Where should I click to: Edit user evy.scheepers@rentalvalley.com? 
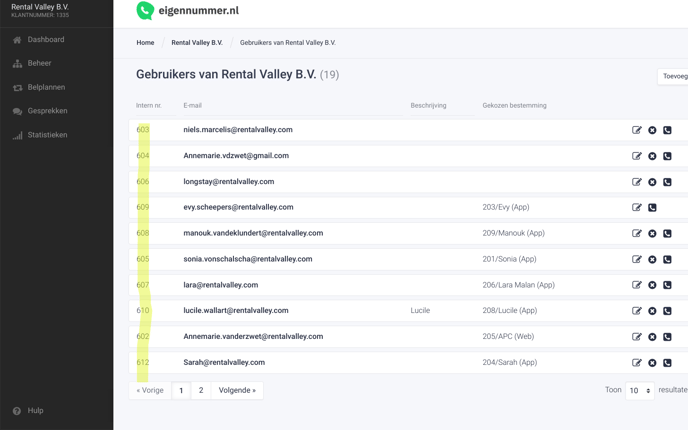tap(637, 208)
